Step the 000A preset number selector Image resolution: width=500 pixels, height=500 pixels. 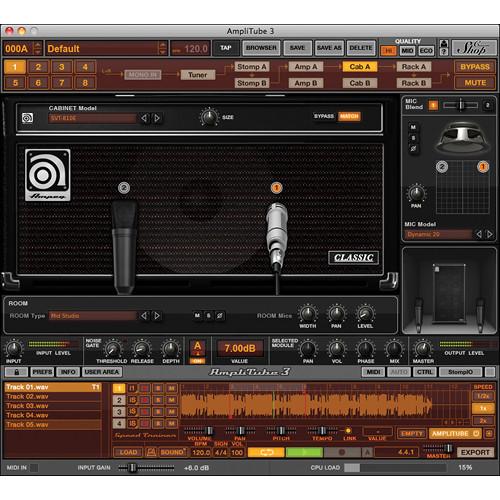[38, 49]
